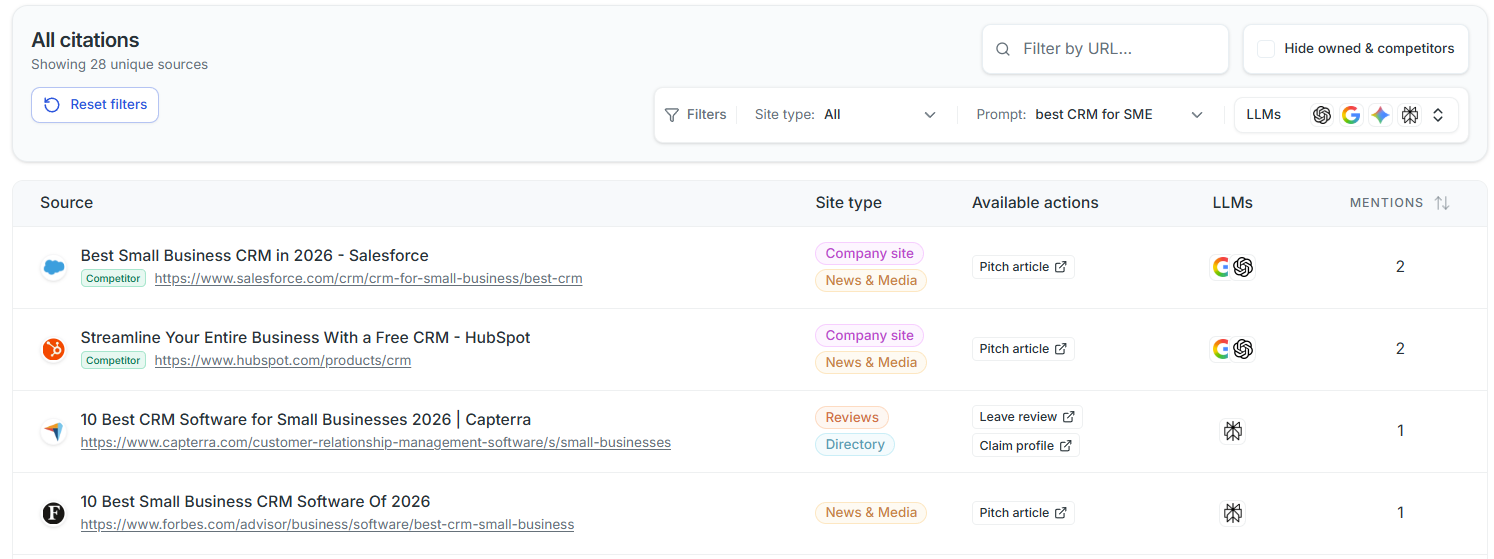Click mentions count 1 in Capterra row
Screen dimensions: 1494x559
pyautogui.click(x=1400, y=431)
